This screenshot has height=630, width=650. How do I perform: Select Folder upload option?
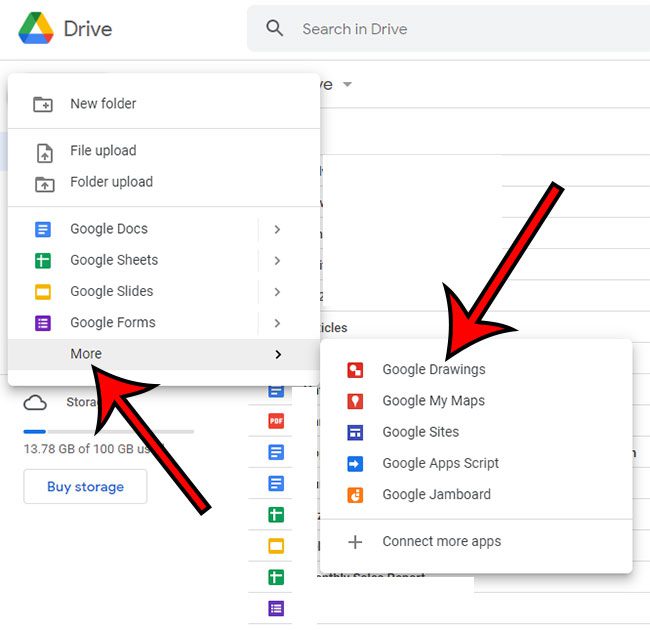164,182
